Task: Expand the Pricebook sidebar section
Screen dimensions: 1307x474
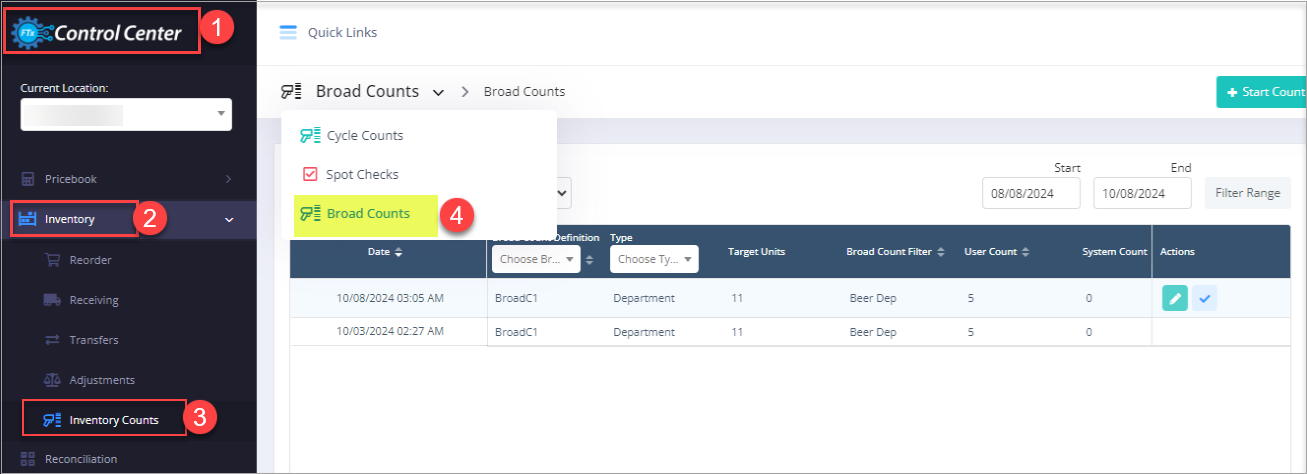Action: point(228,179)
